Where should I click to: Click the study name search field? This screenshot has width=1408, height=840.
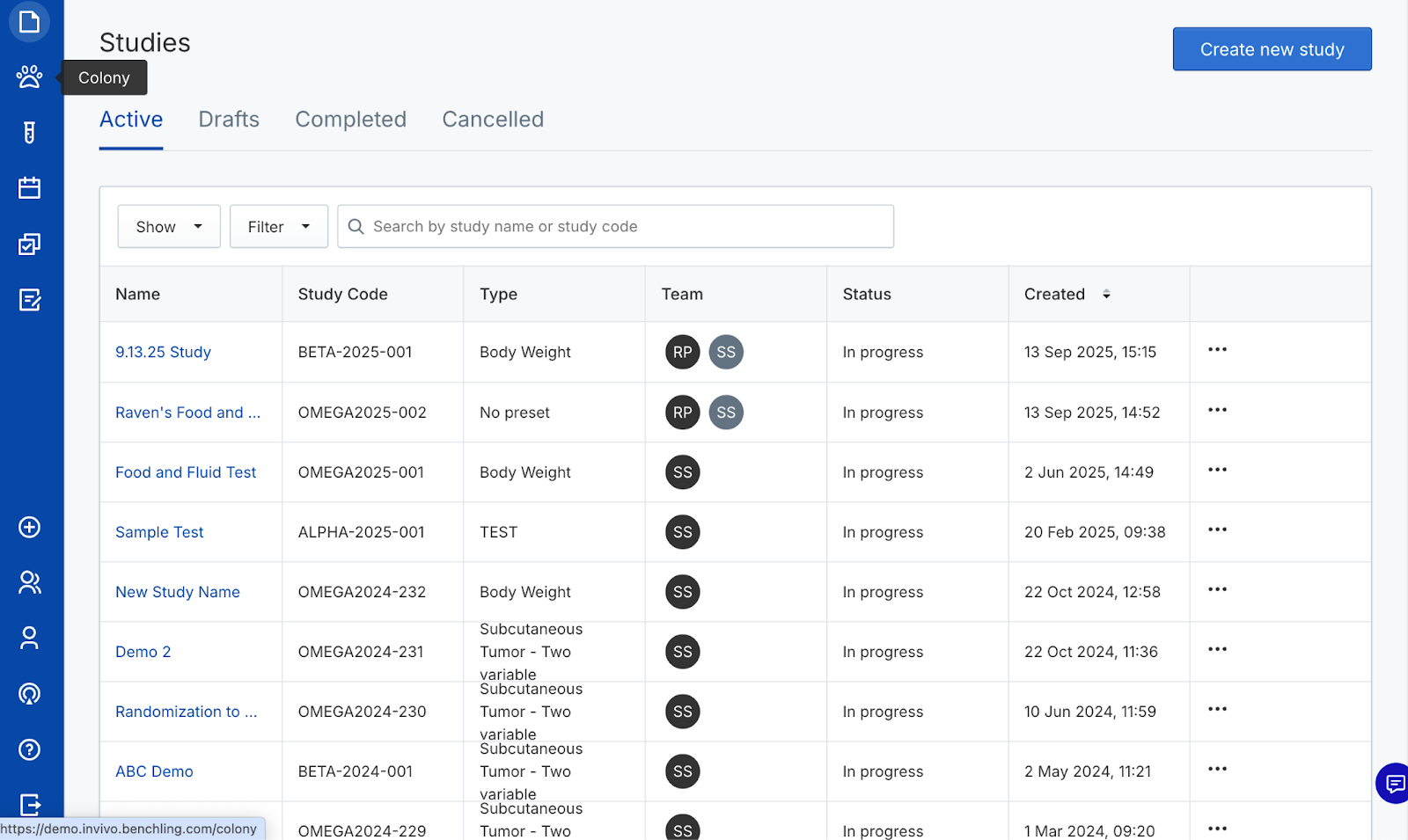click(x=627, y=227)
